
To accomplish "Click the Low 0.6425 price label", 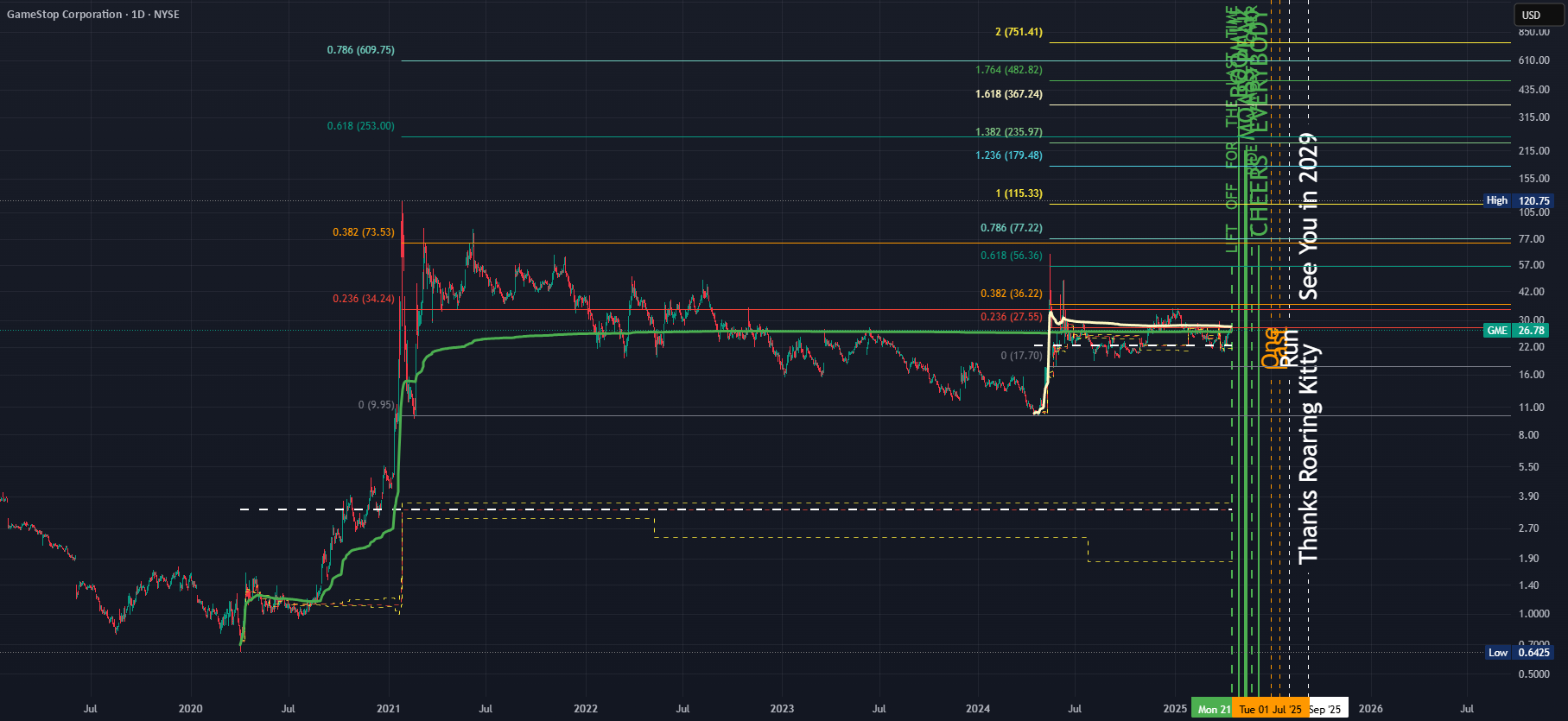I will [1518, 653].
